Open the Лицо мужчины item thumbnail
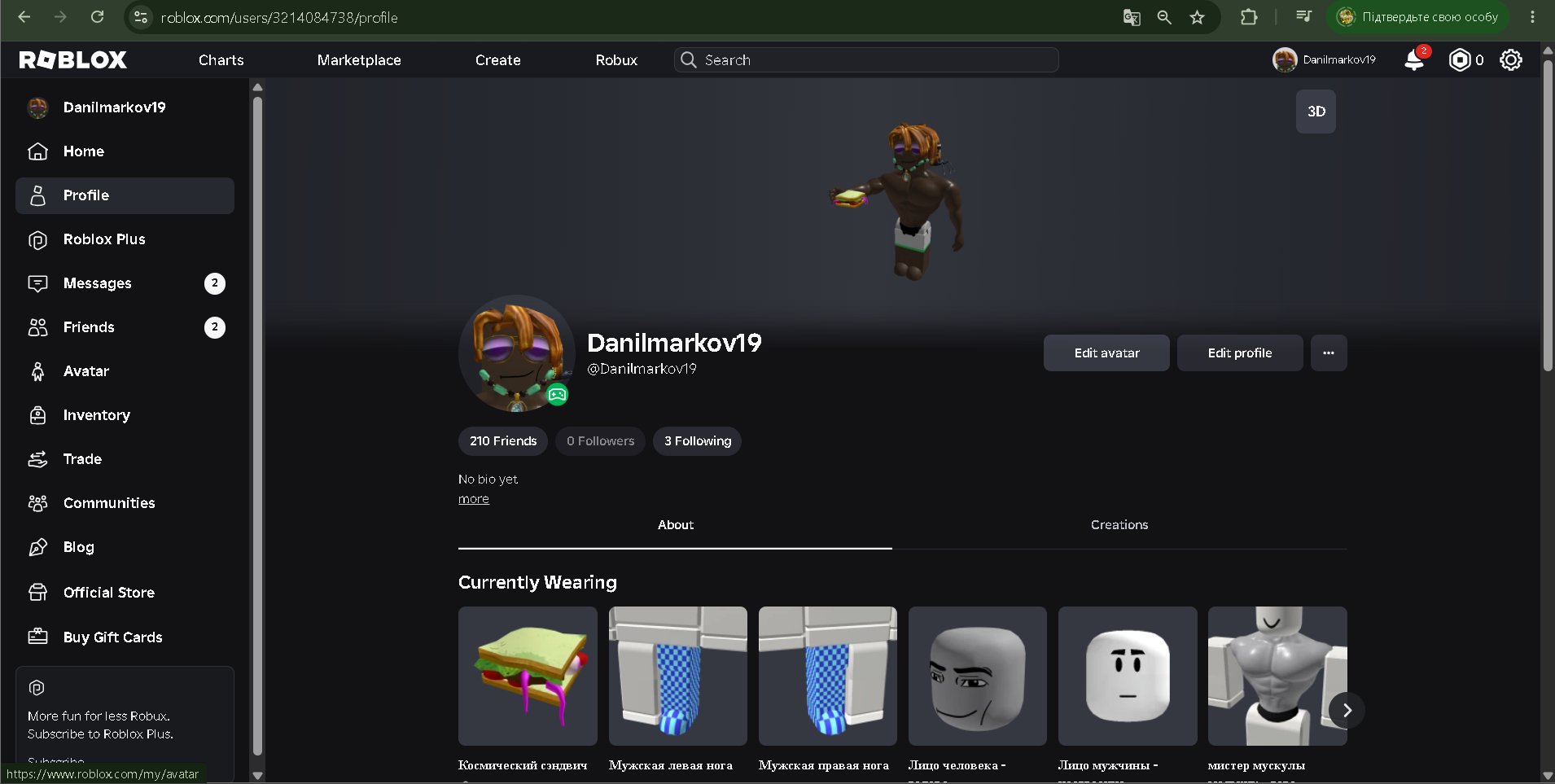This screenshot has height=784, width=1555. point(1128,676)
